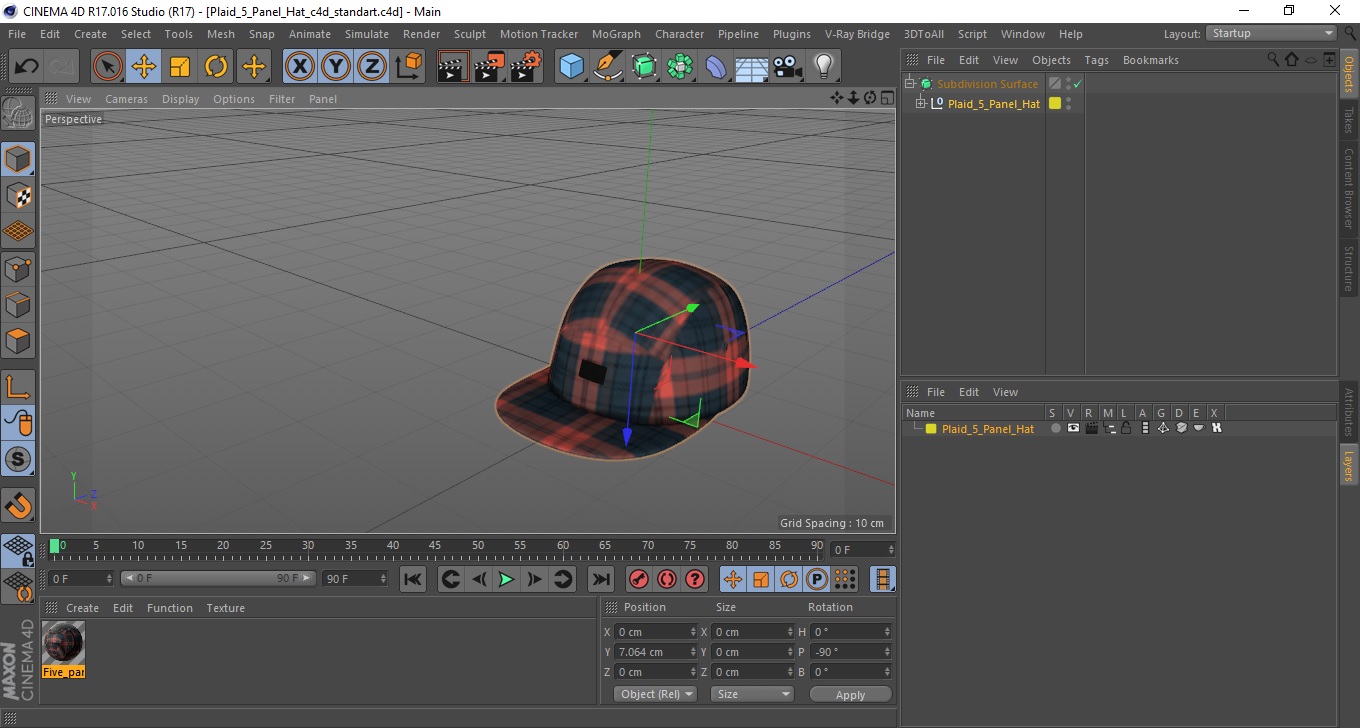1360x728 pixels.
Task: Toggle X axis lock
Action: pyautogui.click(x=299, y=67)
